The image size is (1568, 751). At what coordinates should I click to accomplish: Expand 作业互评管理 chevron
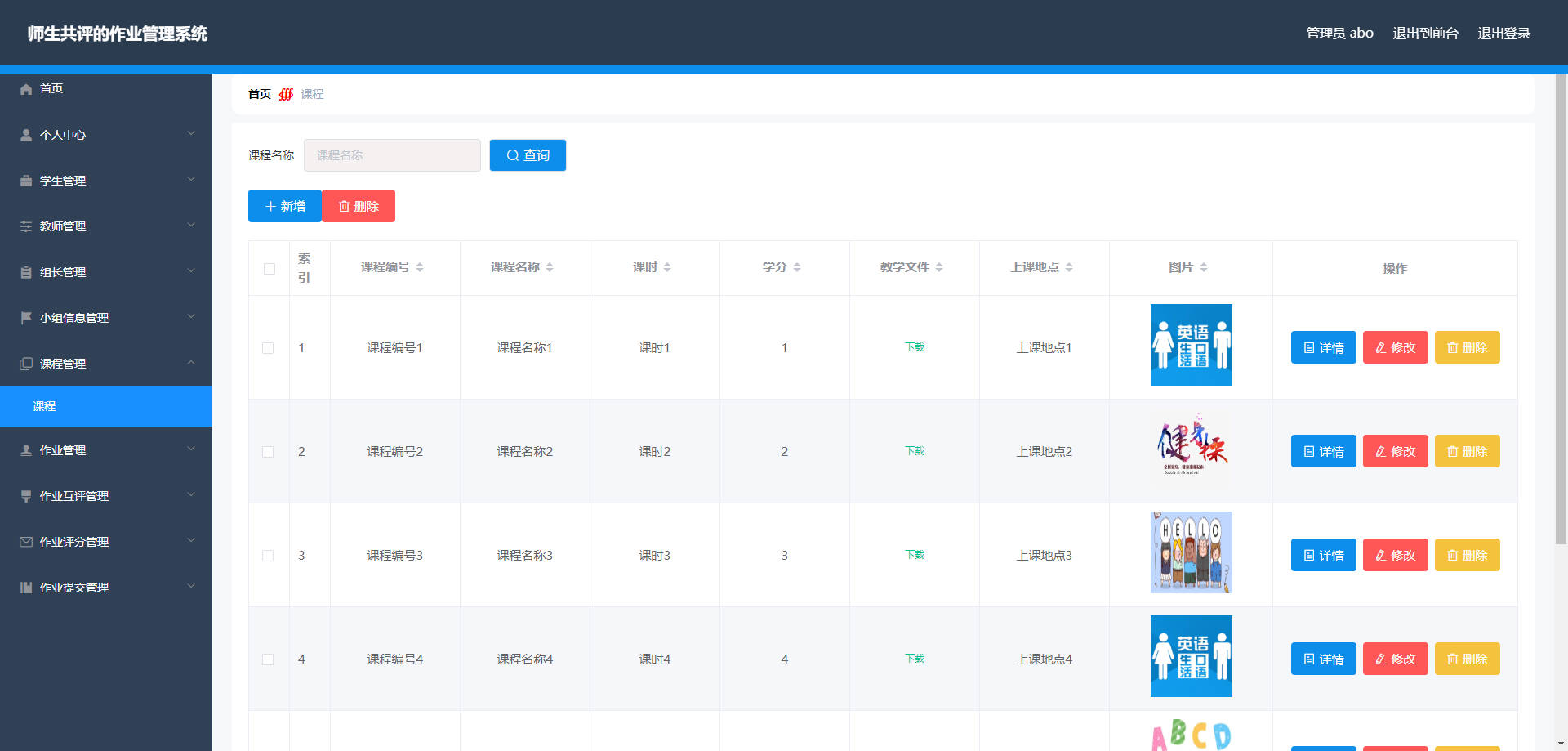click(x=191, y=494)
